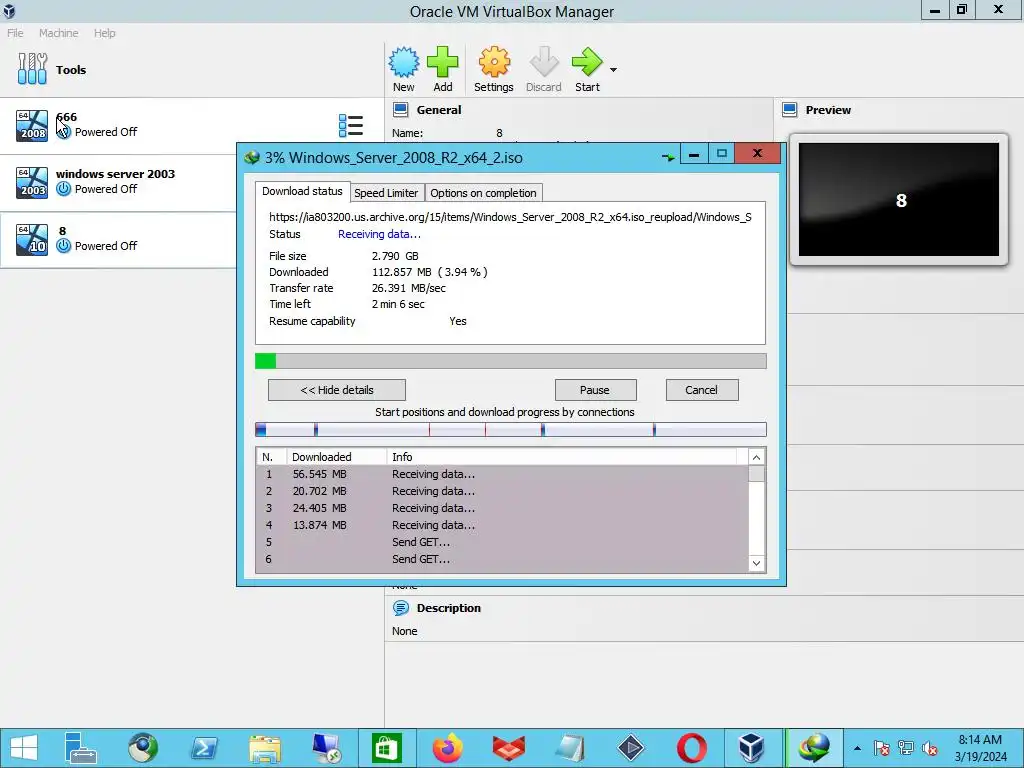The height and width of the screenshot is (768, 1024).
Task: Click the Hide details button
Action: (x=337, y=390)
